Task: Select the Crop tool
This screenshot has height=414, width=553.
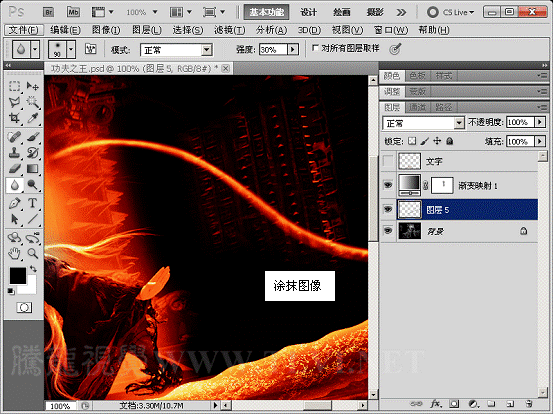Action: coord(14,118)
